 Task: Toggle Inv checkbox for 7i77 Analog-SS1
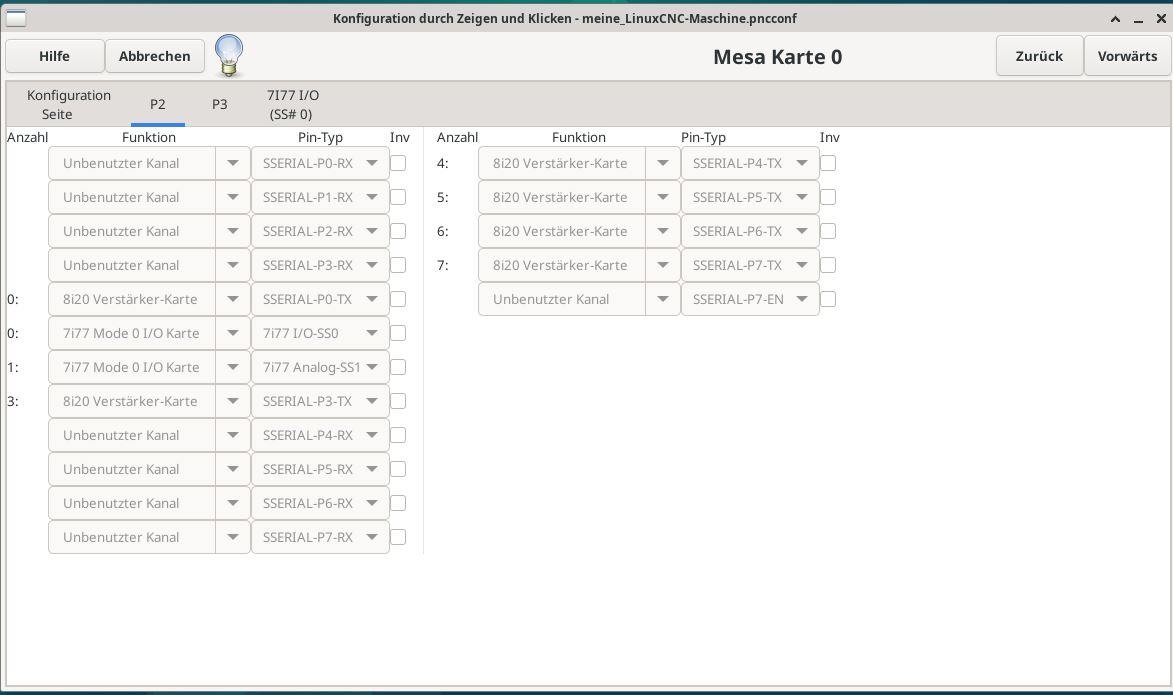[x=398, y=367]
